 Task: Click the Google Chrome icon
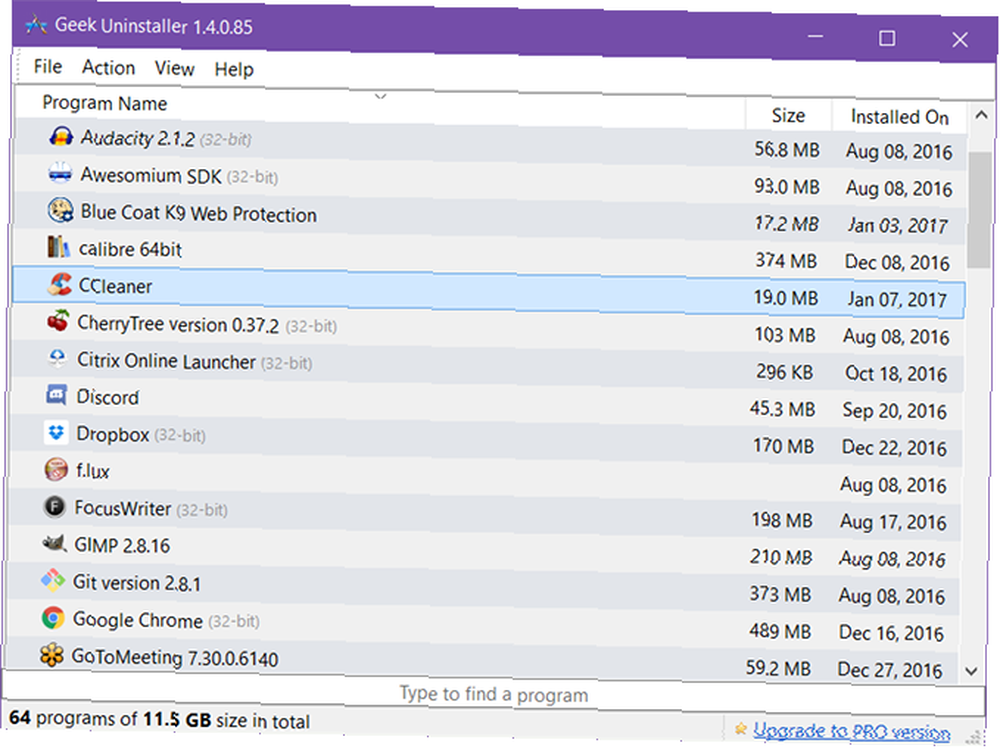(53, 618)
